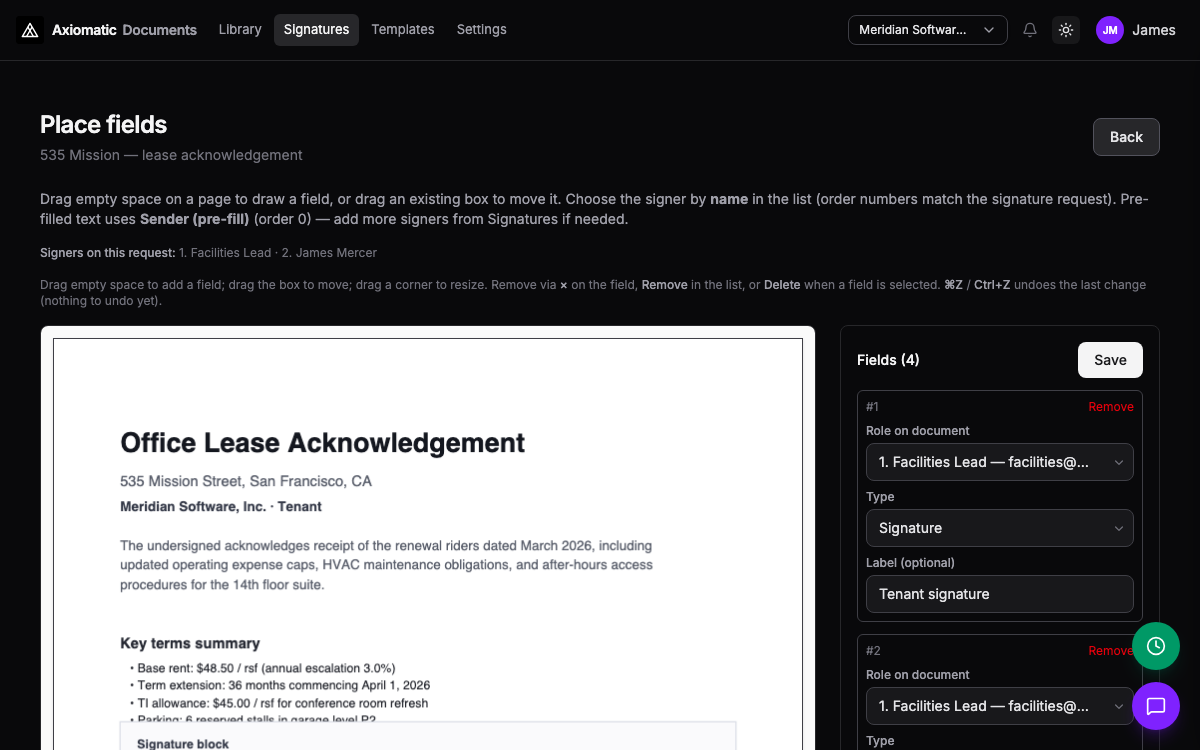Click the Axiomatic triangle logo icon

30,30
